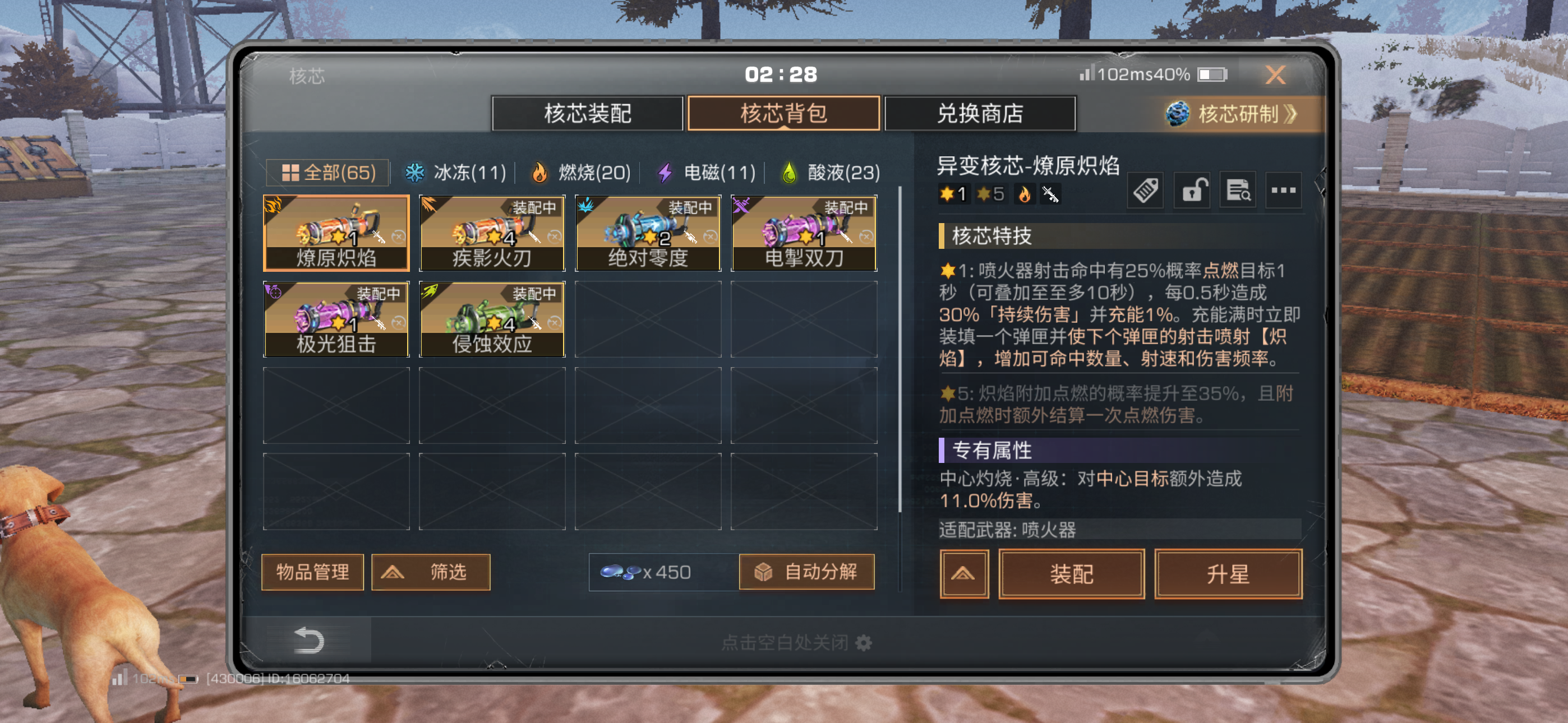Filter cores by 电磁 lightning category
Screen dimensions: 1568x723
click(x=707, y=173)
